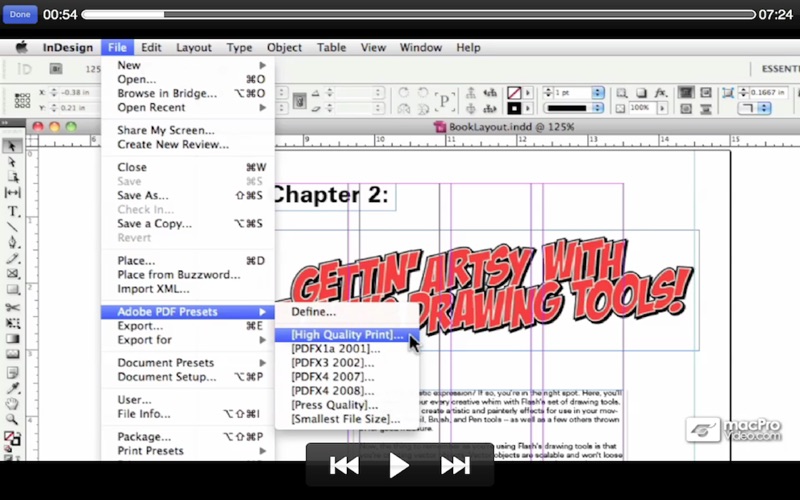Select the Rectangle Frame tool
The width and height of the screenshot is (800, 500).
click(x=12, y=274)
